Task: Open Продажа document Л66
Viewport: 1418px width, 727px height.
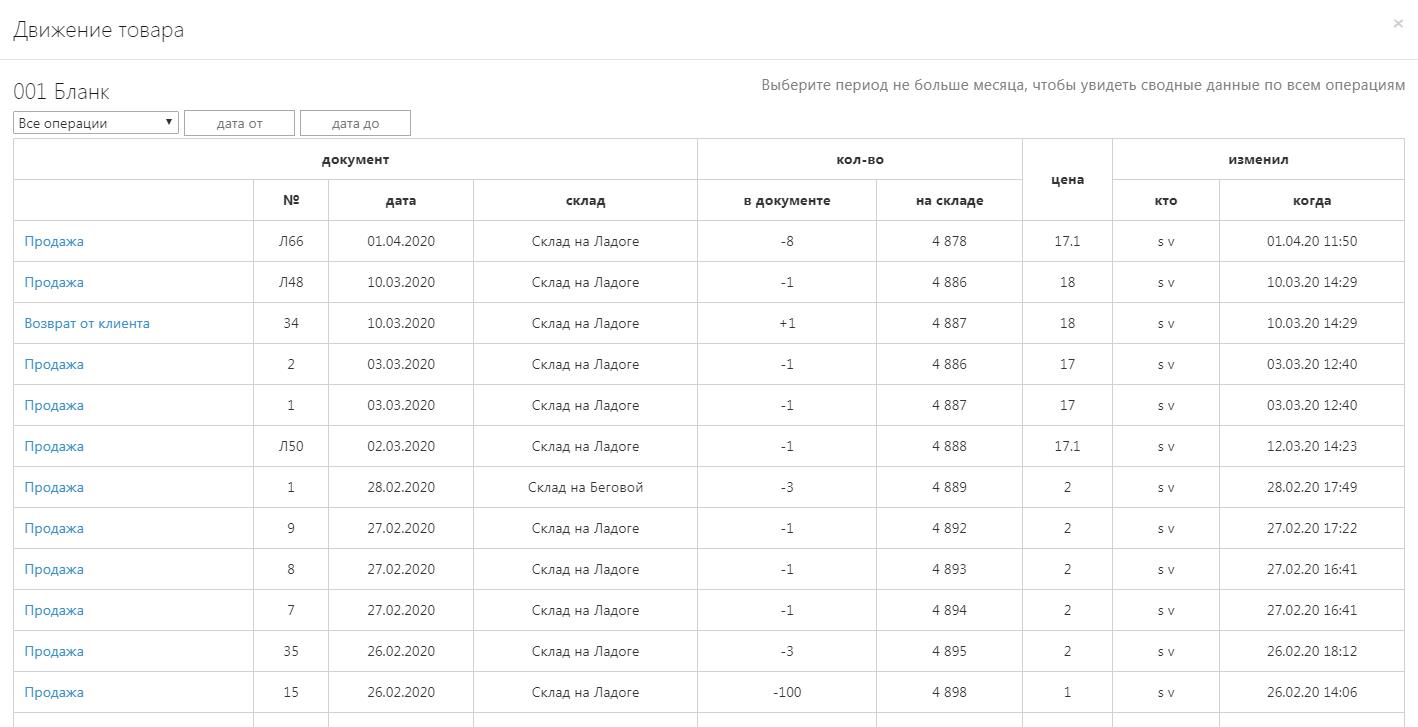Action: pyautogui.click(x=54, y=241)
